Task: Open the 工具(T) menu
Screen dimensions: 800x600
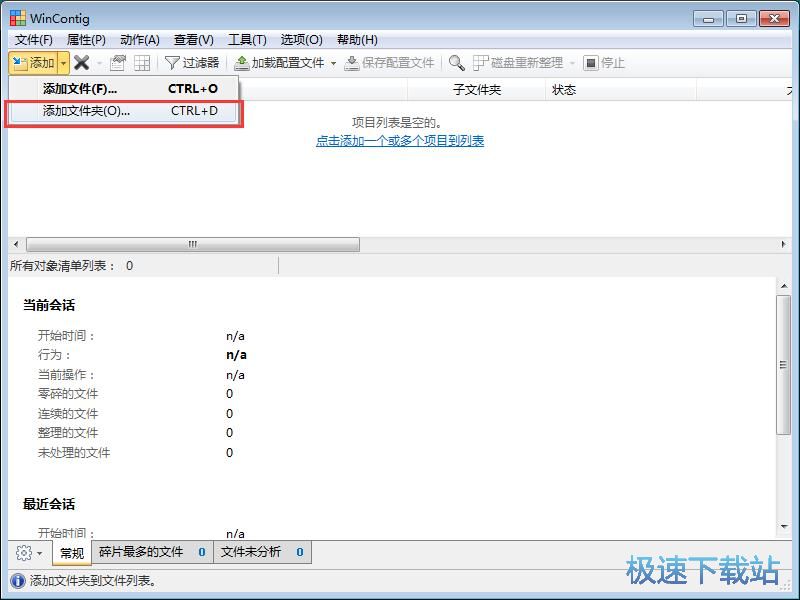Action: pos(245,40)
